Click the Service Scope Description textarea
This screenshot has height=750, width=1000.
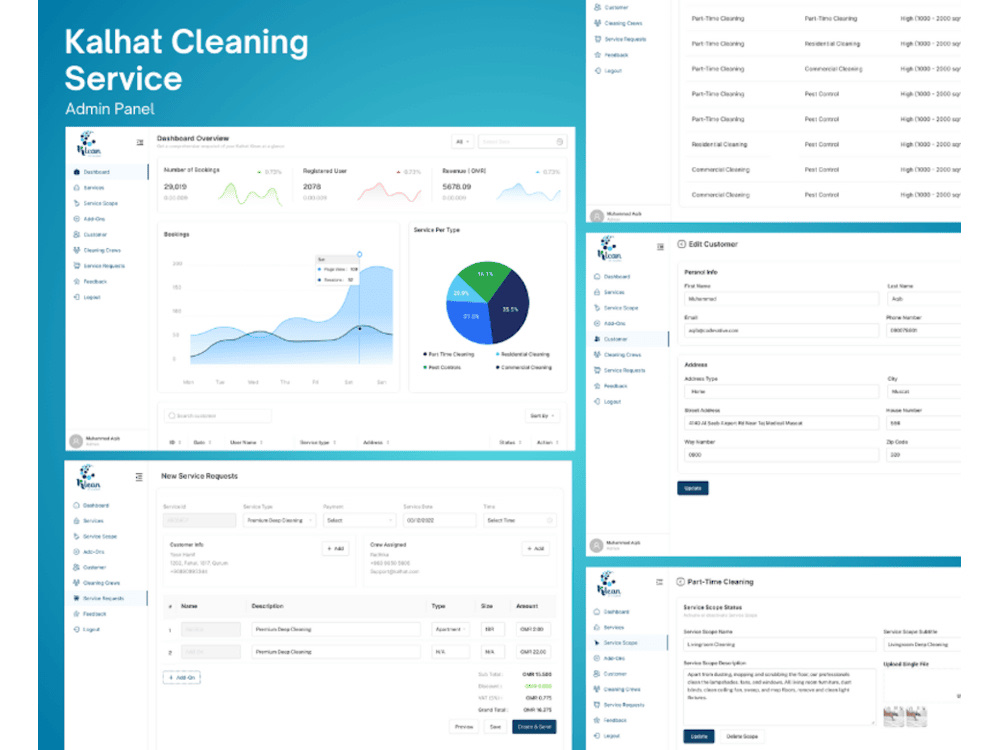(780, 697)
